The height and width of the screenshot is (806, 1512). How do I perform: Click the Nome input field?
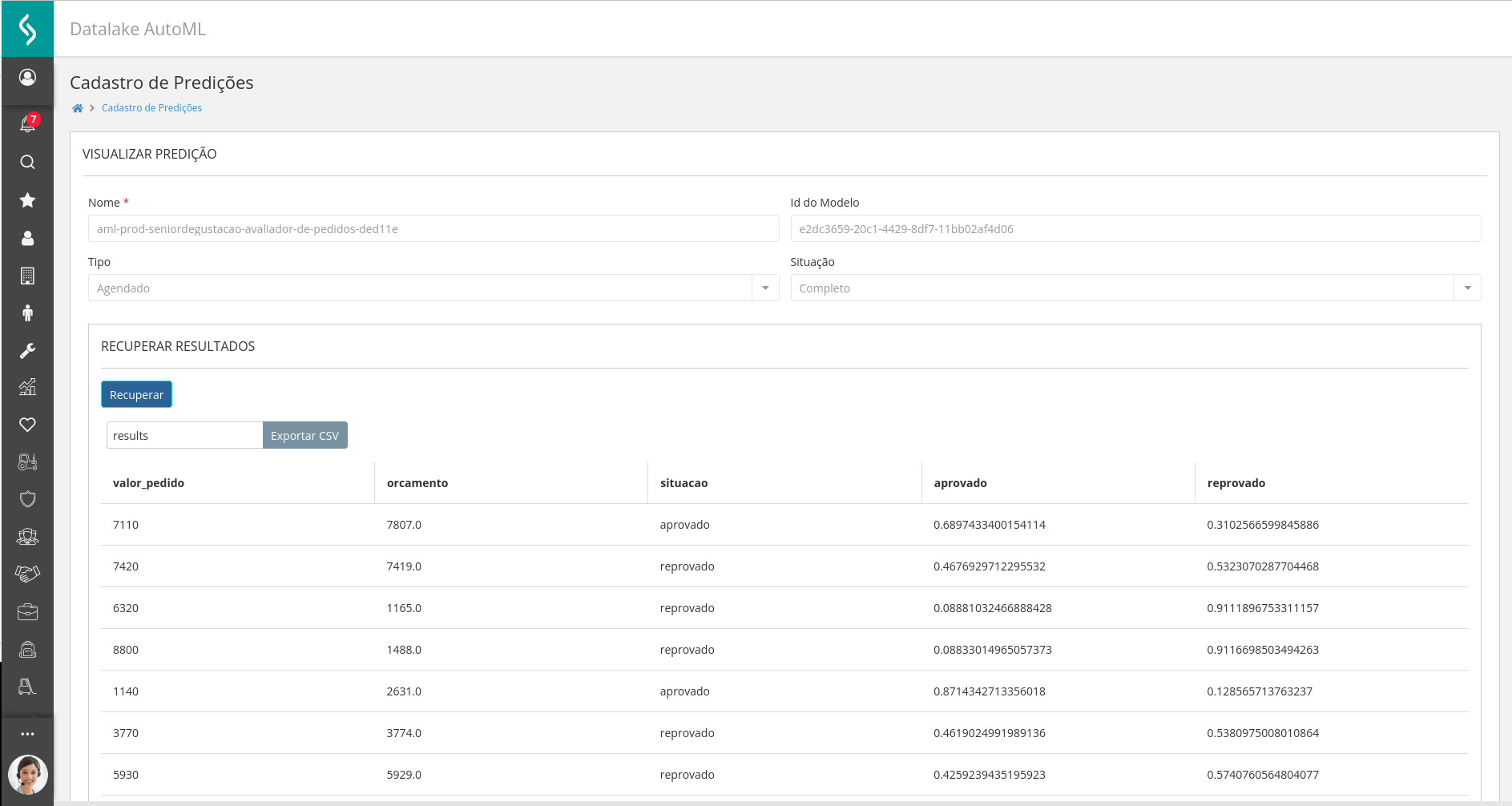click(x=433, y=228)
